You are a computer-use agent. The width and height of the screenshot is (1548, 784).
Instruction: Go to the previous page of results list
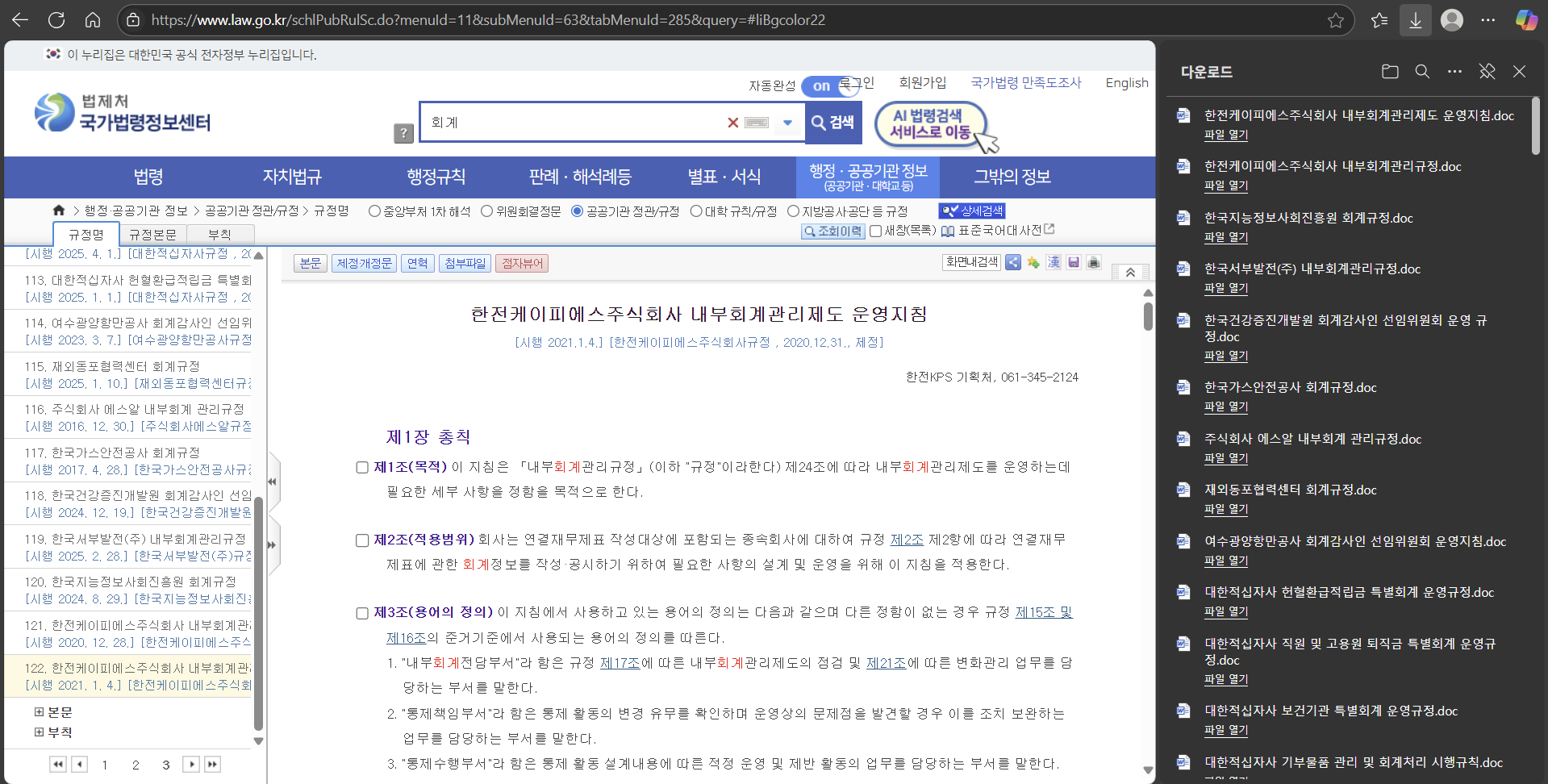tap(79, 764)
